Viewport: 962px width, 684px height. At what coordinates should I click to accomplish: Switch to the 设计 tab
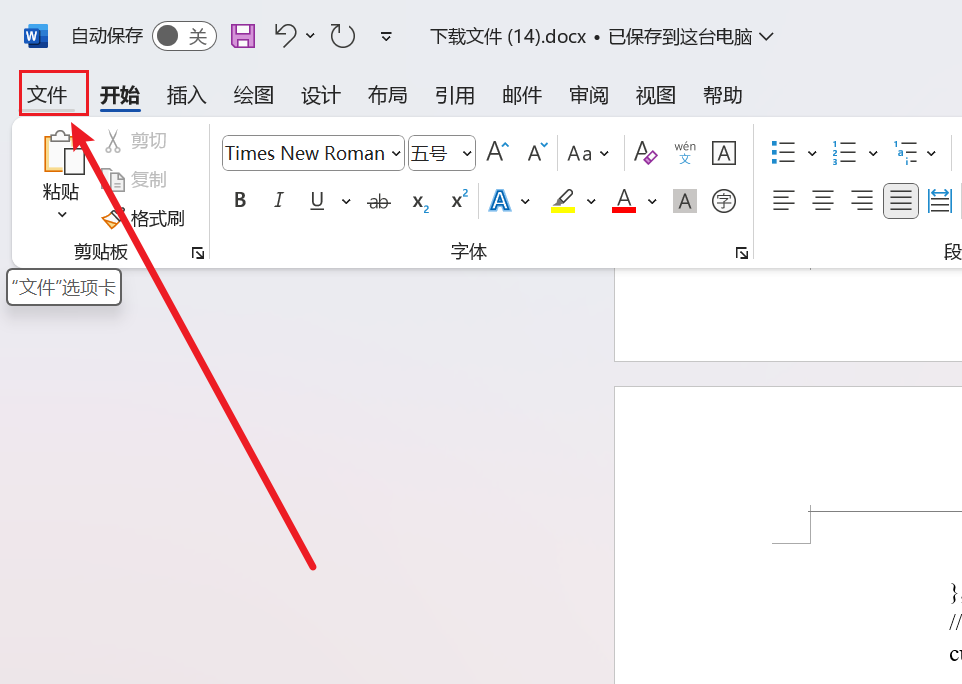tap(321, 95)
